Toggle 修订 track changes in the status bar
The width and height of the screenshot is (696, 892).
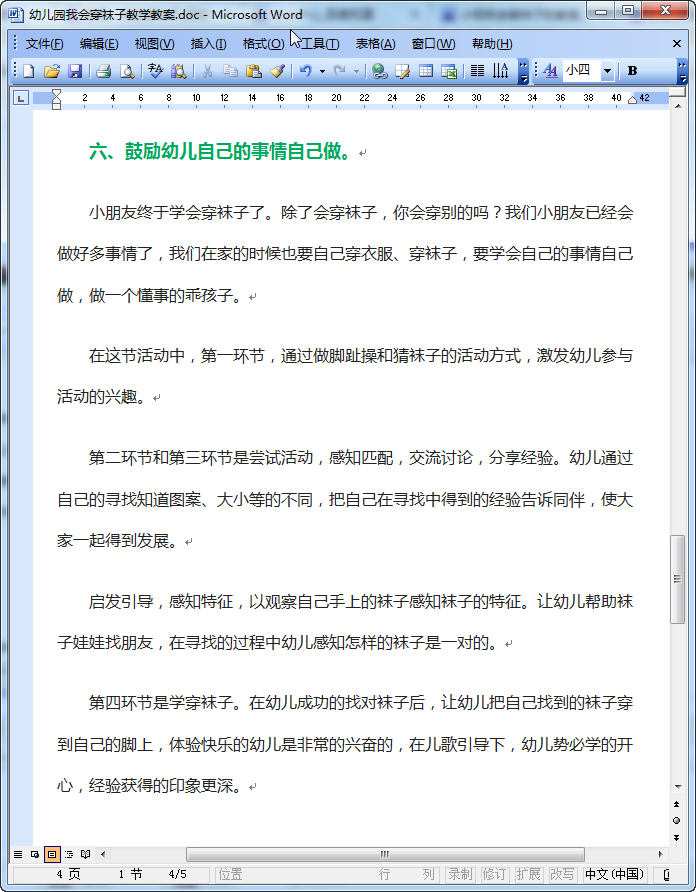tap(494, 874)
